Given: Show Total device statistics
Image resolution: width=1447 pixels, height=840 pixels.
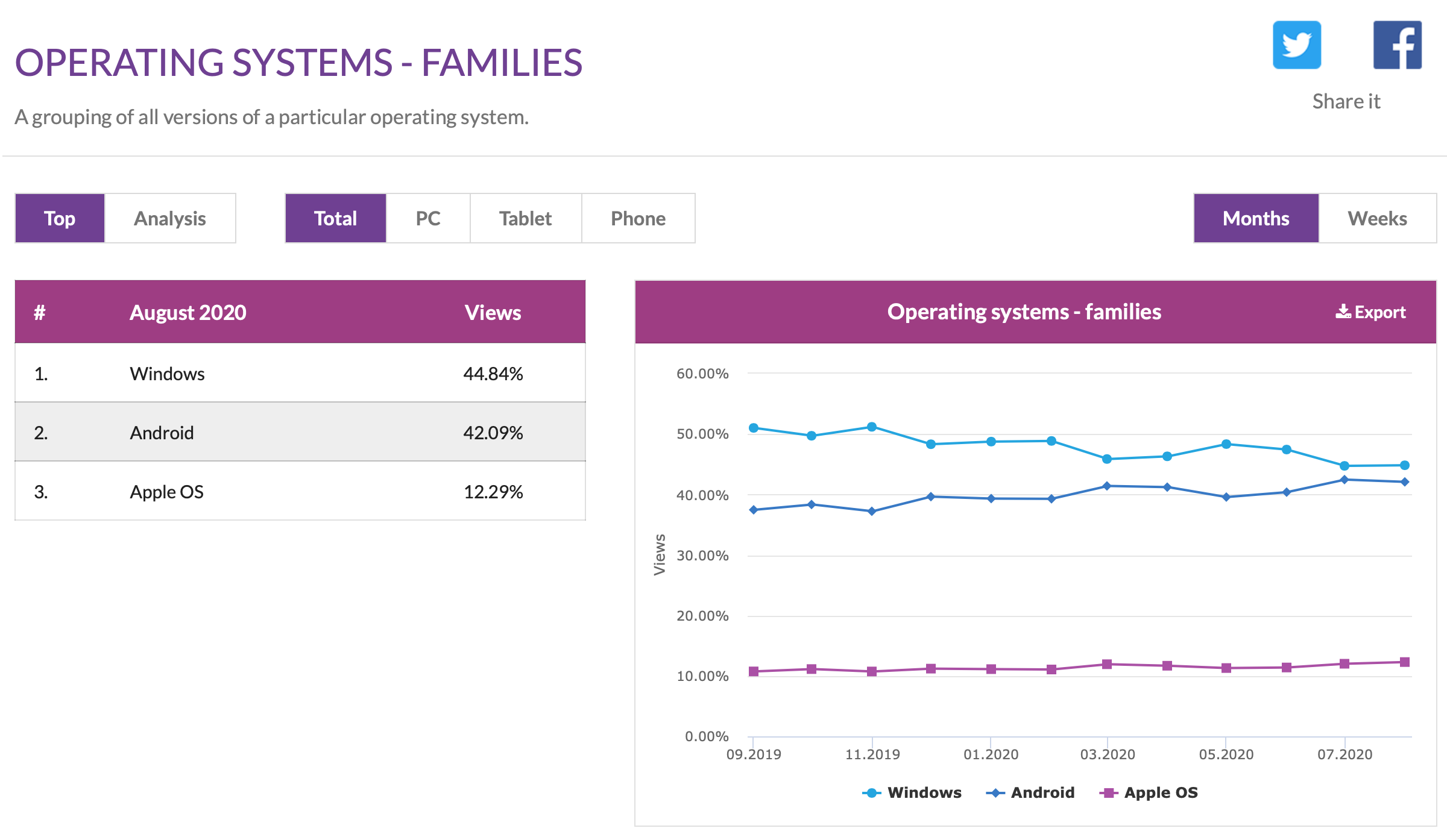Looking at the screenshot, I should coord(335,218).
